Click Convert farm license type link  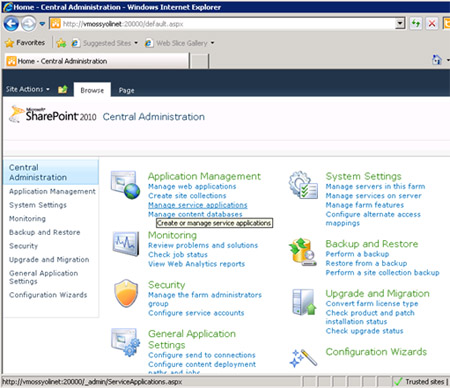[x=372, y=304]
